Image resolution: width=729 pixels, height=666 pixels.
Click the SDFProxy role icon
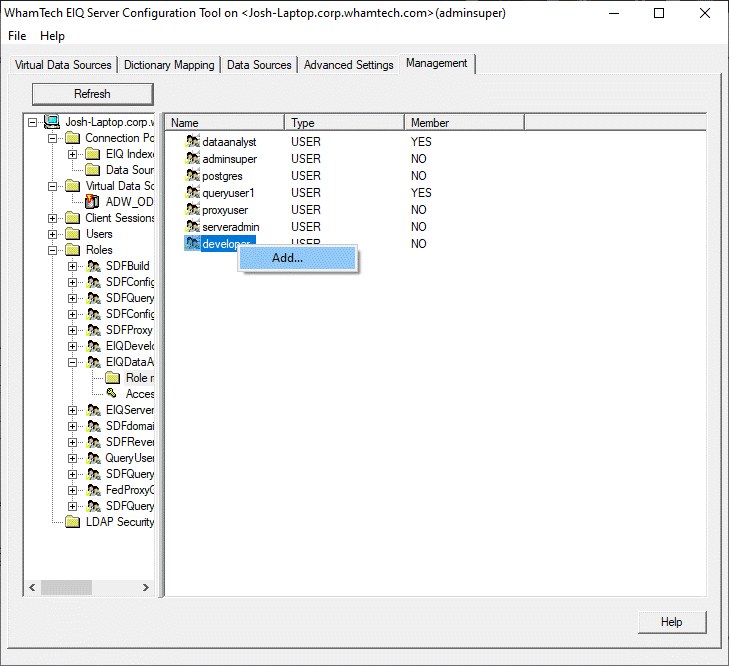[x=93, y=330]
